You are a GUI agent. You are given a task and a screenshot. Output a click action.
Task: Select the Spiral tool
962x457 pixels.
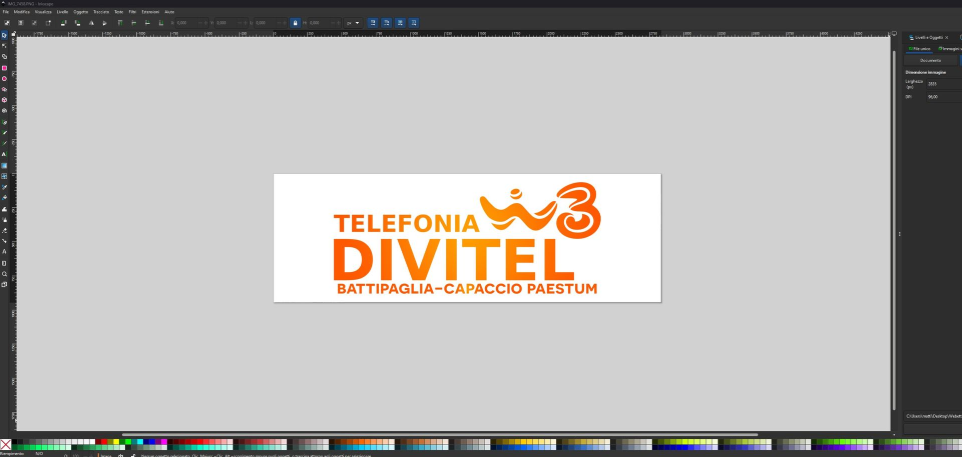point(4,111)
